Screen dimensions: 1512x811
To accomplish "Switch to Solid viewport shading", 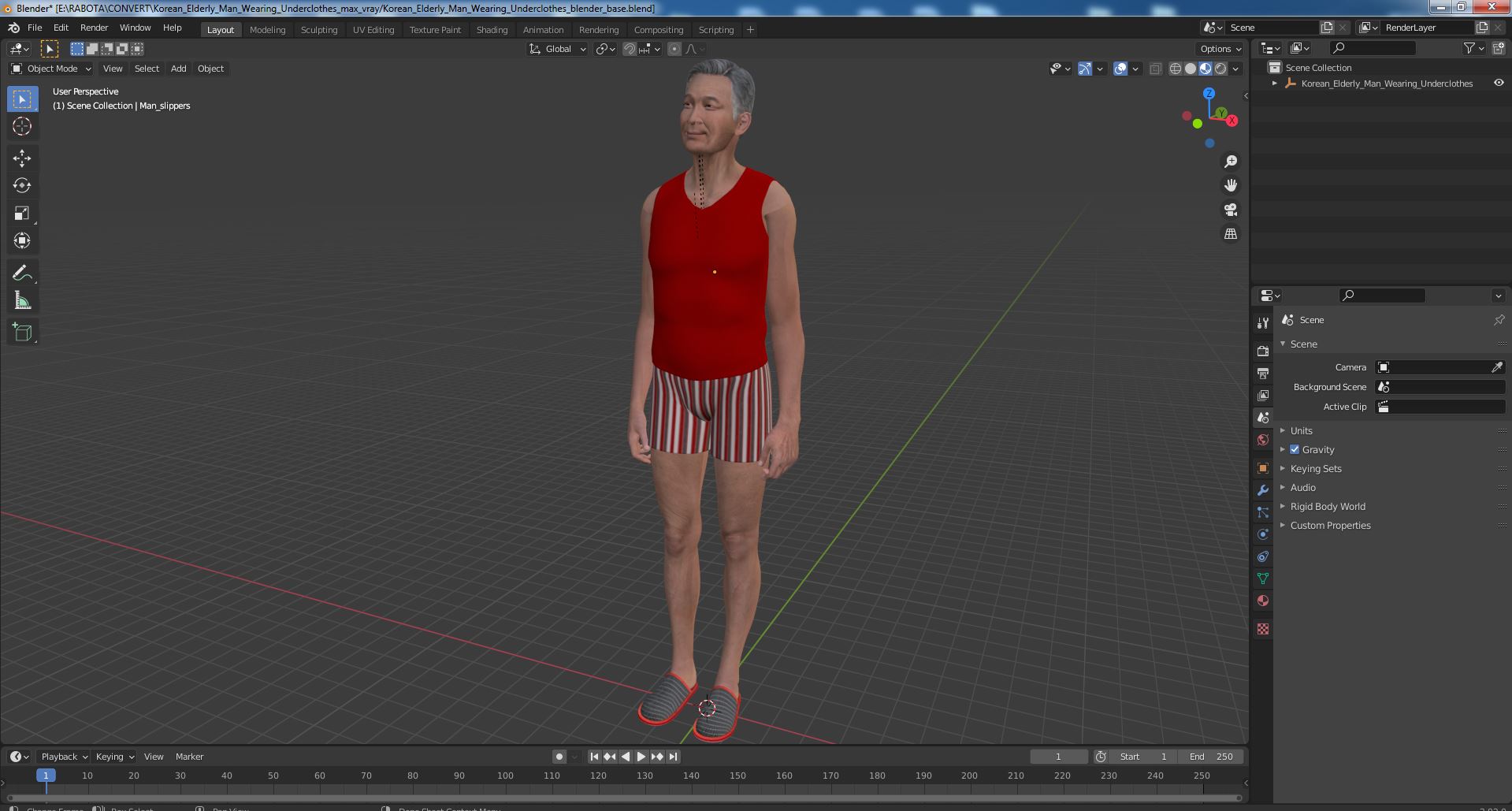I will (x=1191, y=69).
